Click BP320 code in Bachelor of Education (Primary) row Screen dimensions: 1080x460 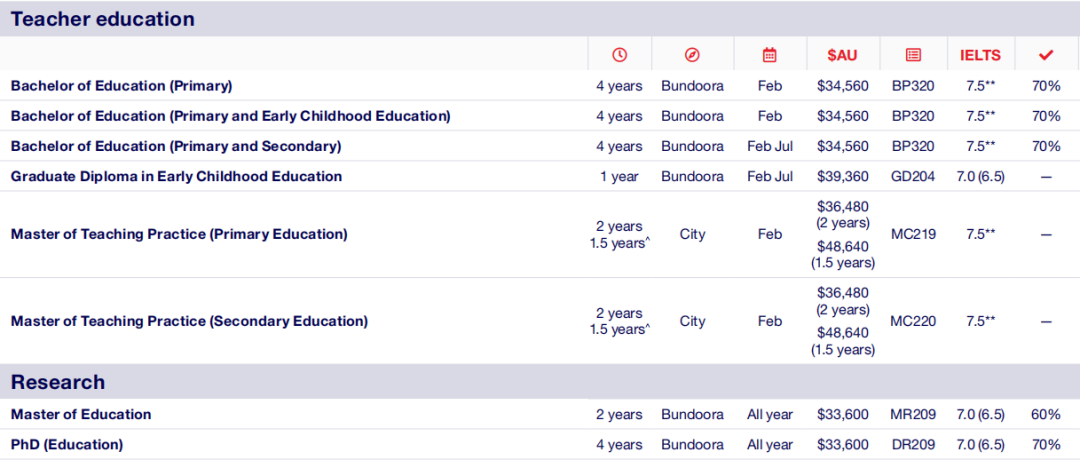pos(913,86)
